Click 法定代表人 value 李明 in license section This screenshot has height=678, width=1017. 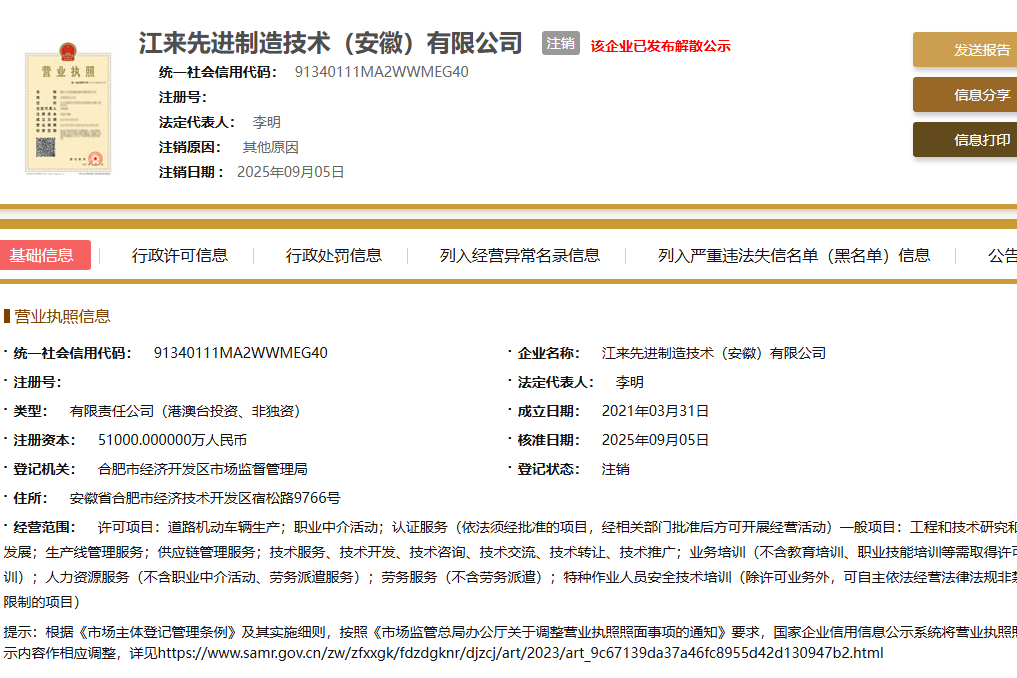pos(630,382)
